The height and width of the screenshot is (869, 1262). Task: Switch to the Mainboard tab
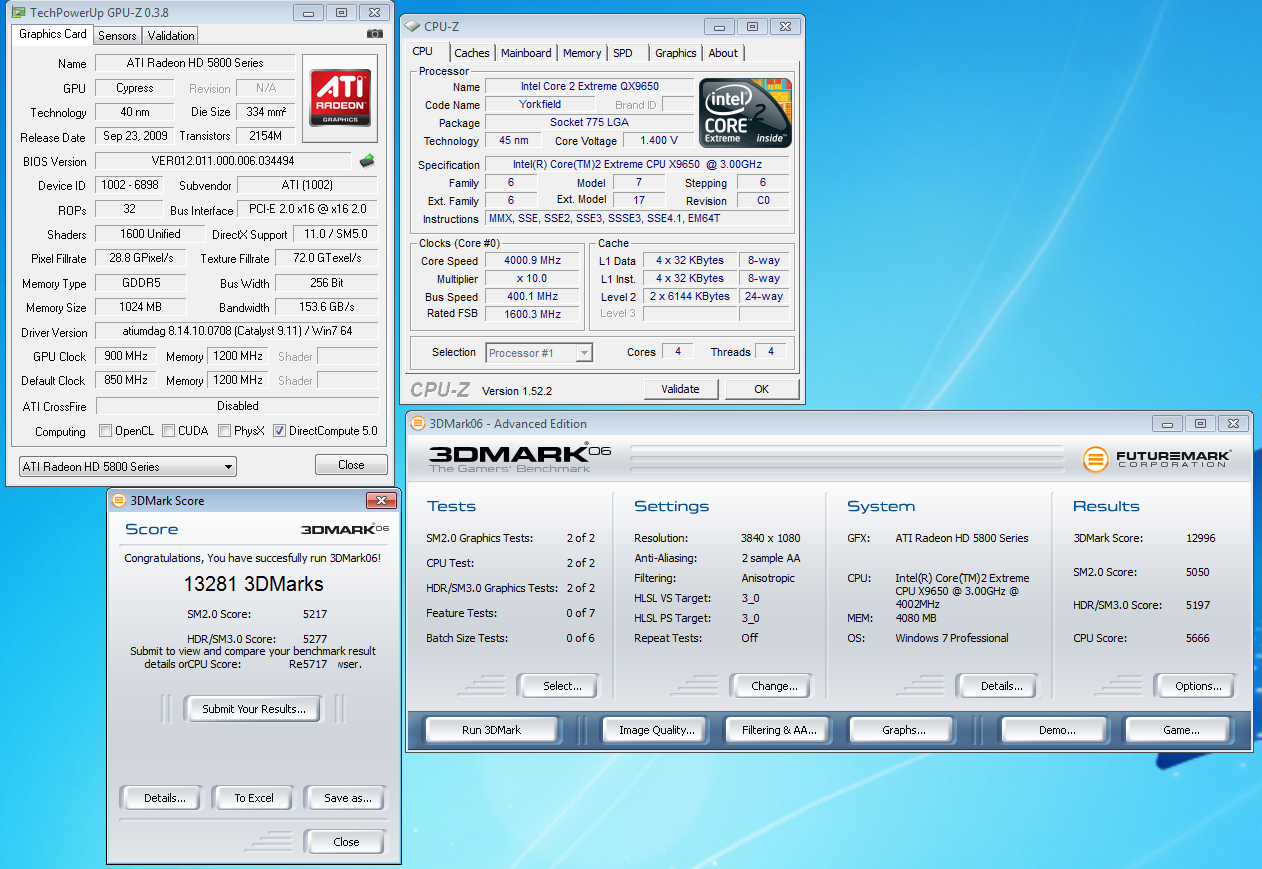526,53
